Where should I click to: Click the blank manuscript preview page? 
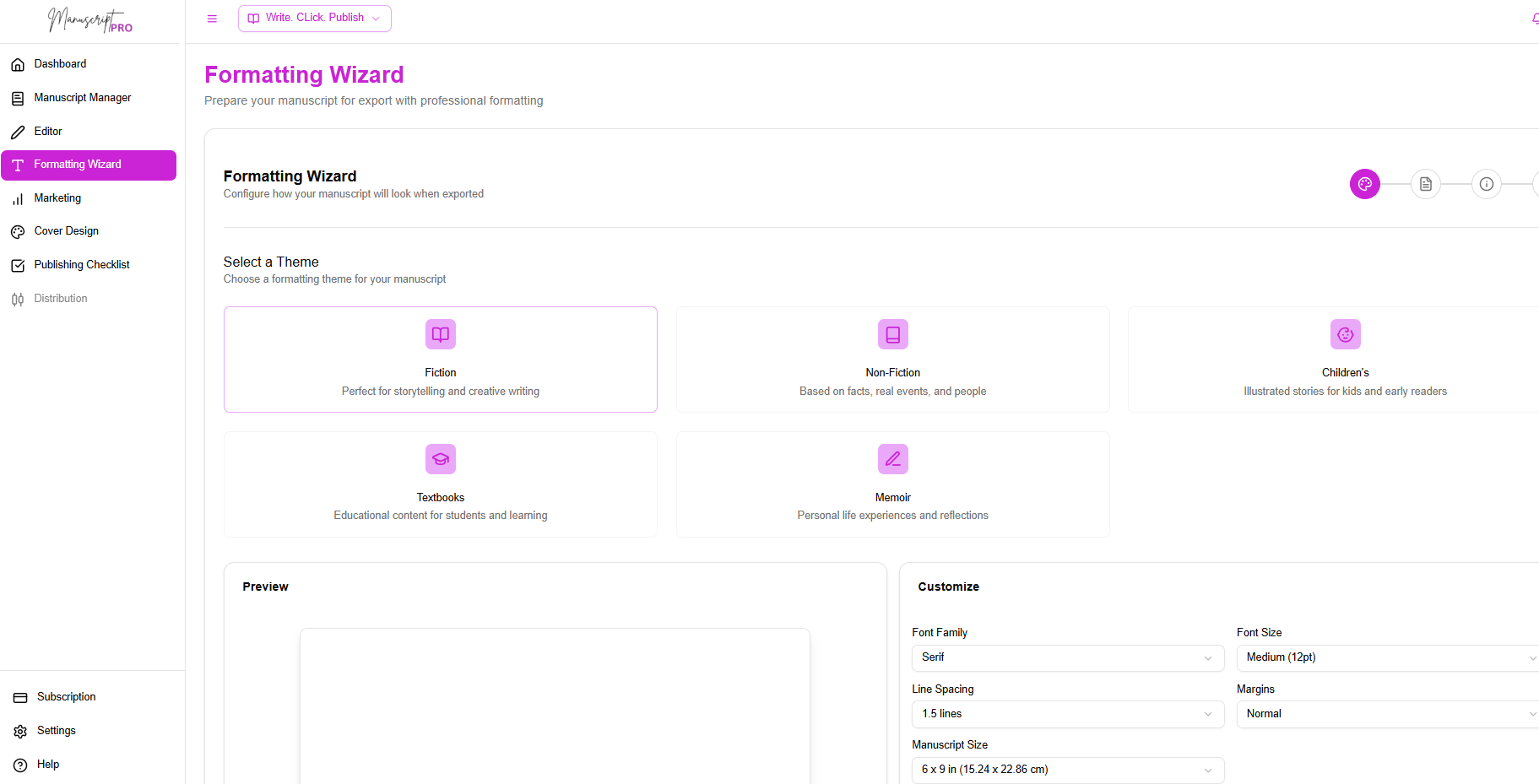(555, 709)
